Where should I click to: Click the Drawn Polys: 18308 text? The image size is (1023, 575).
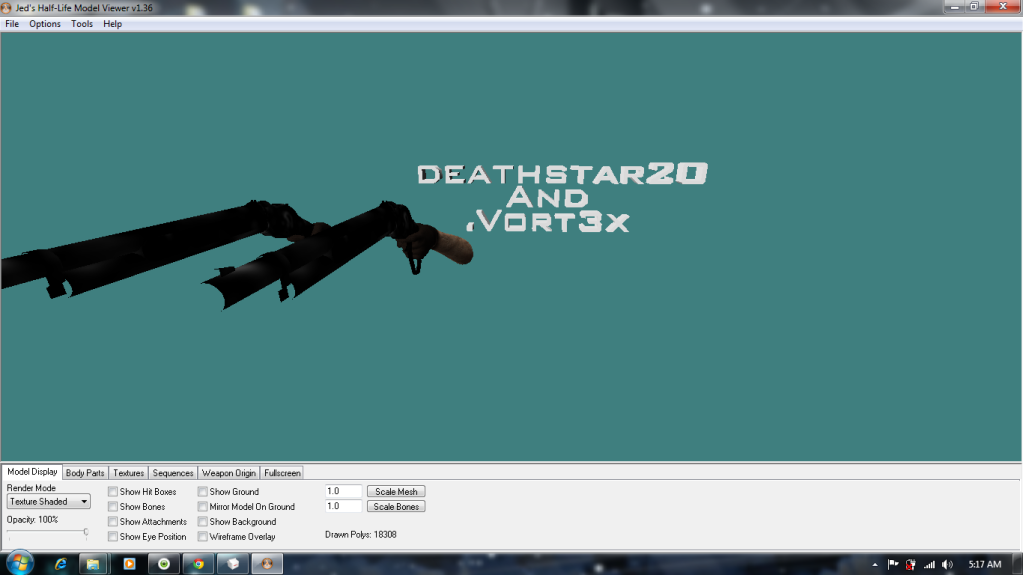click(x=361, y=535)
